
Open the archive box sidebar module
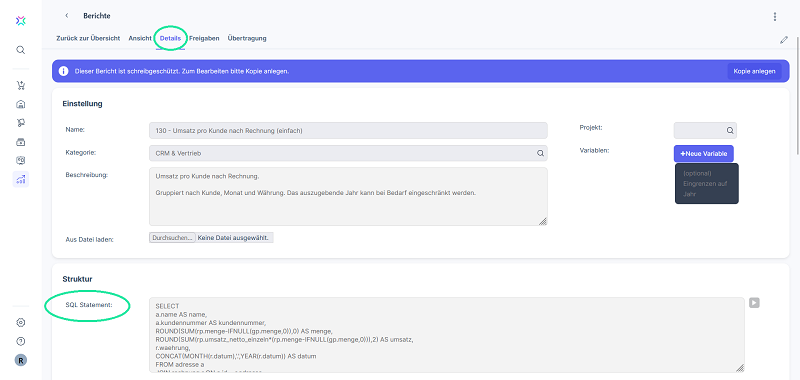click(20, 142)
